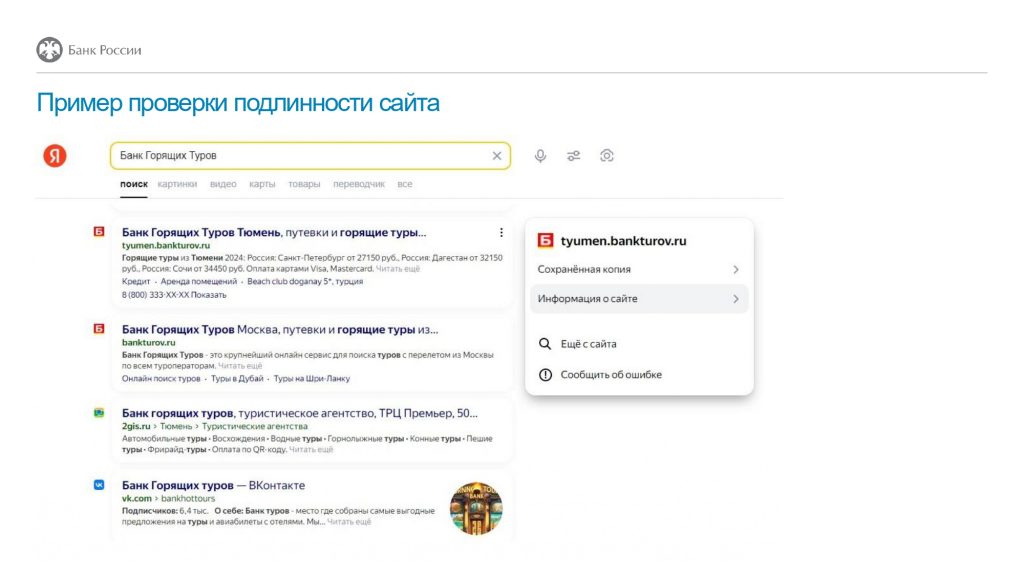Open the vk.com breadcrumb link
Viewport: 1024px width, 576px height.
[x=136, y=498]
